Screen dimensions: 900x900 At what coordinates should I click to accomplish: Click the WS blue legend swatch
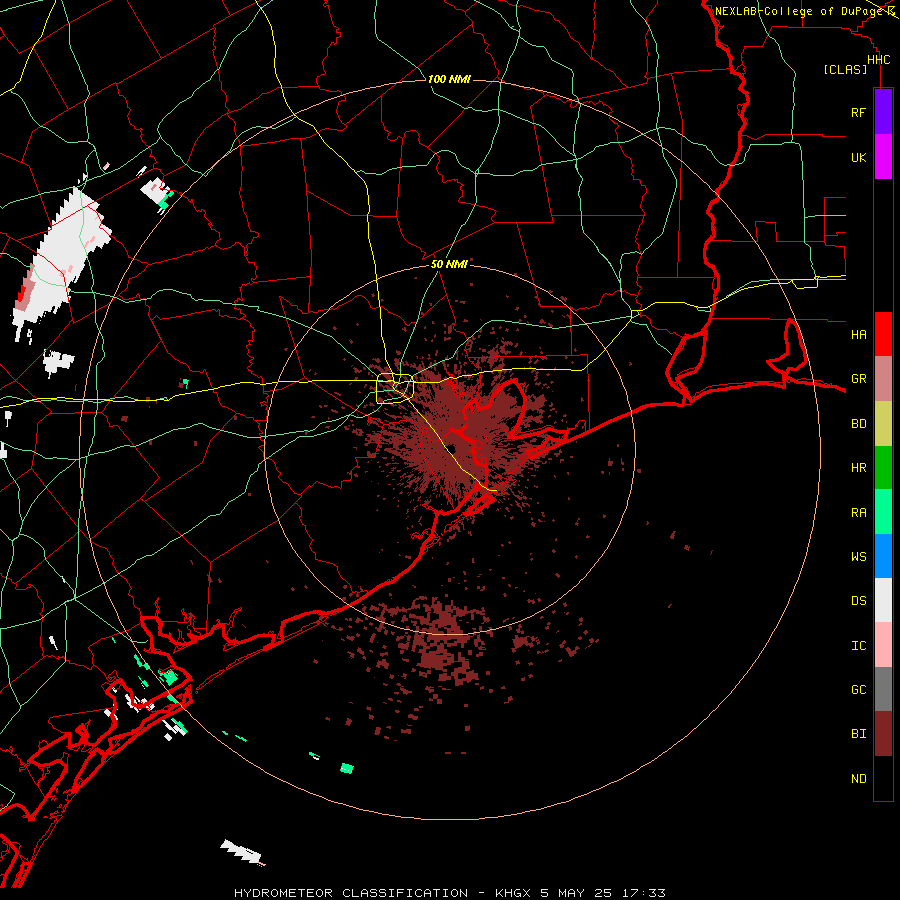point(883,556)
